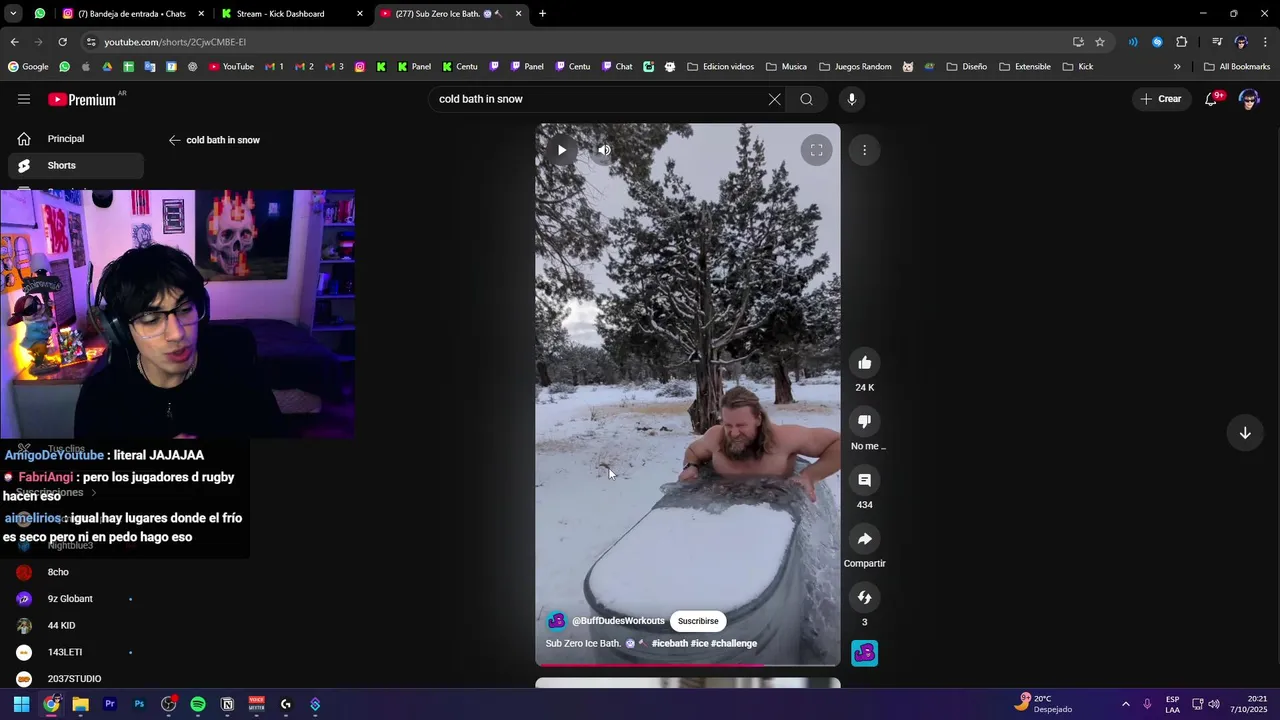Switch to the Bandeja de entrada Chats tab
1280x720 pixels.
132,14
